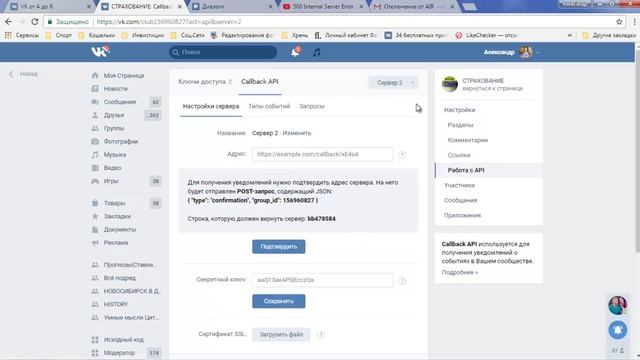
Task: Open Разделы in right menu
Action: click(460, 125)
